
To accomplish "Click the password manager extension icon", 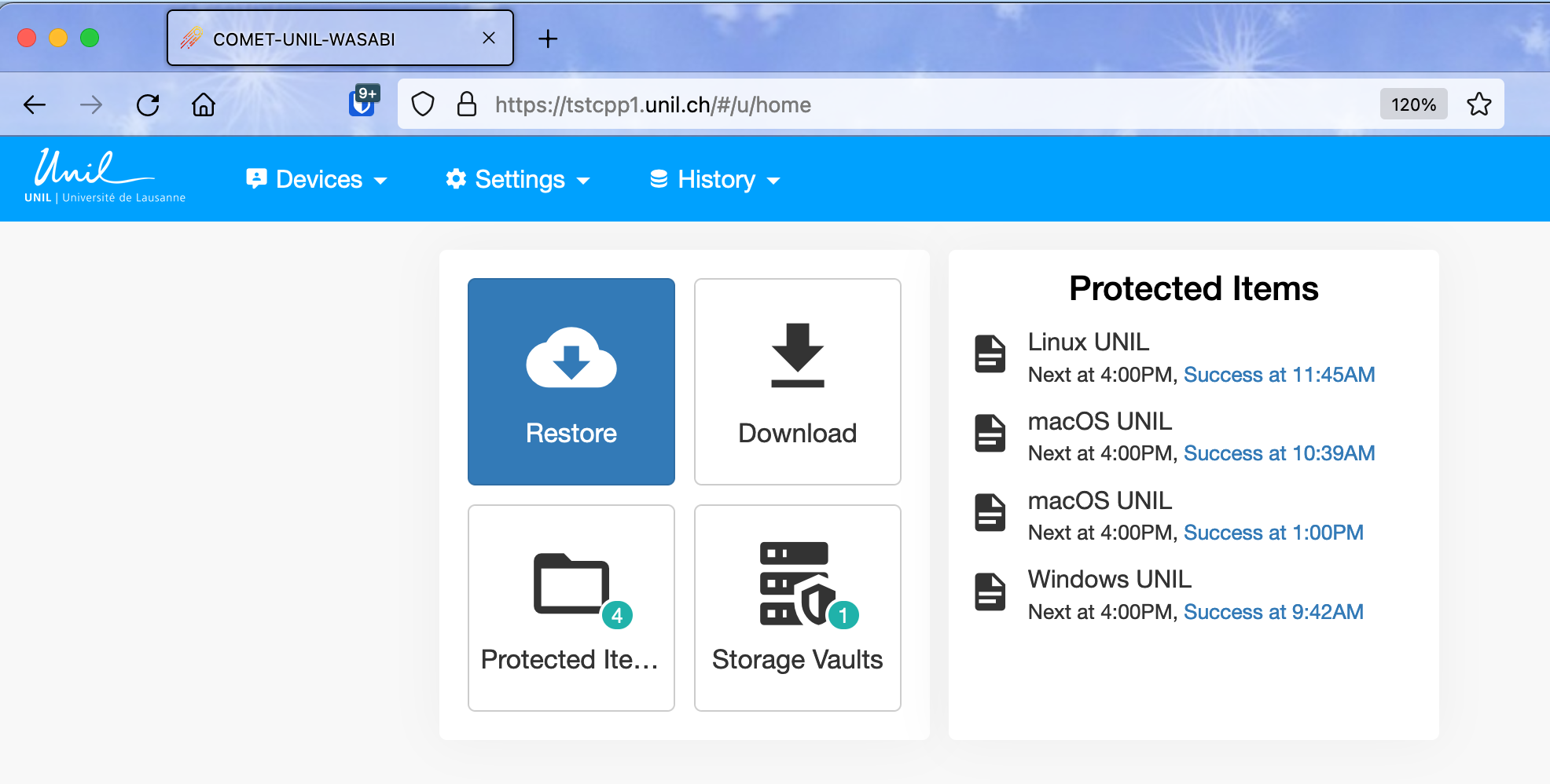I will (362, 102).
